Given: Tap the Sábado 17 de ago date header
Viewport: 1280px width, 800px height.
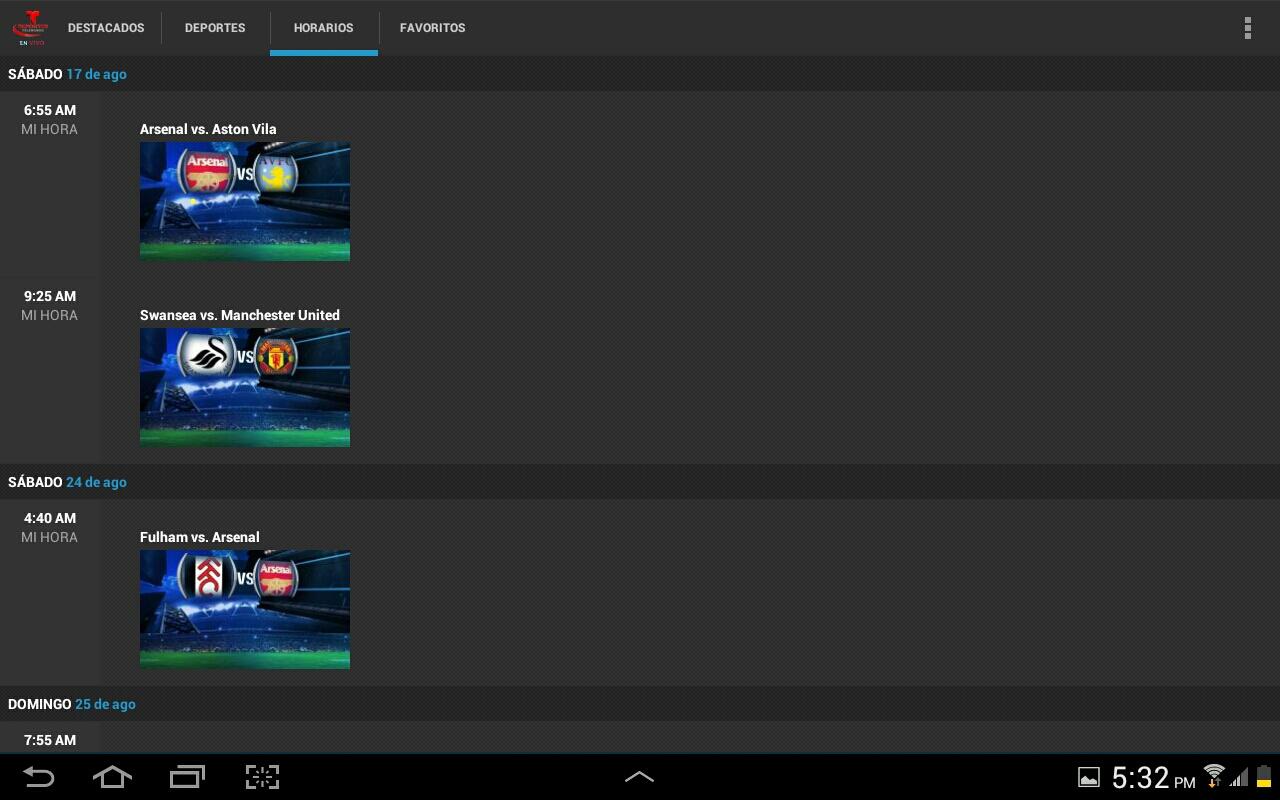Looking at the screenshot, I should [x=67, y=74].
